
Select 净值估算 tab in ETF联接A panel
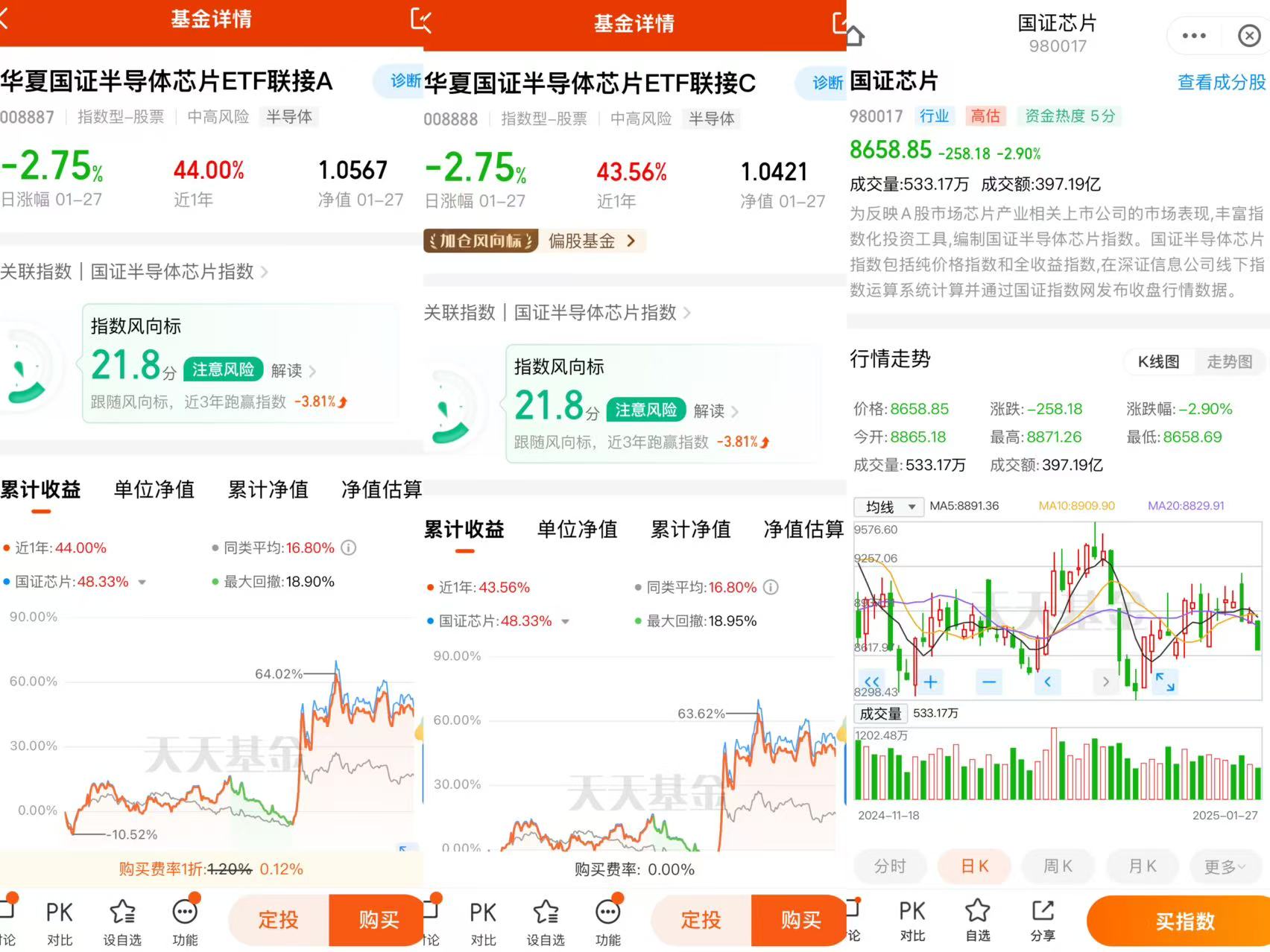tap(382, 489)
